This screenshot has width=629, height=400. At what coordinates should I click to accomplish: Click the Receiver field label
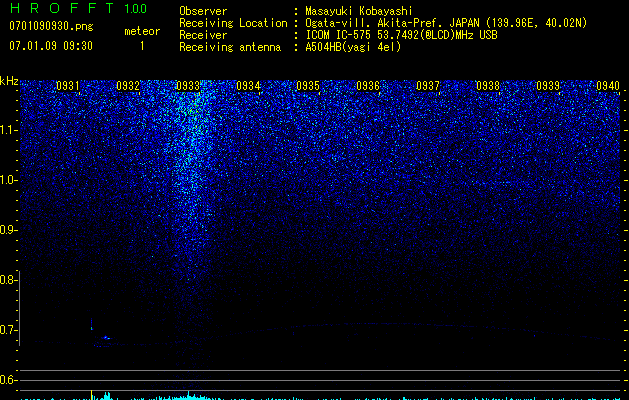tap(203, 35)
